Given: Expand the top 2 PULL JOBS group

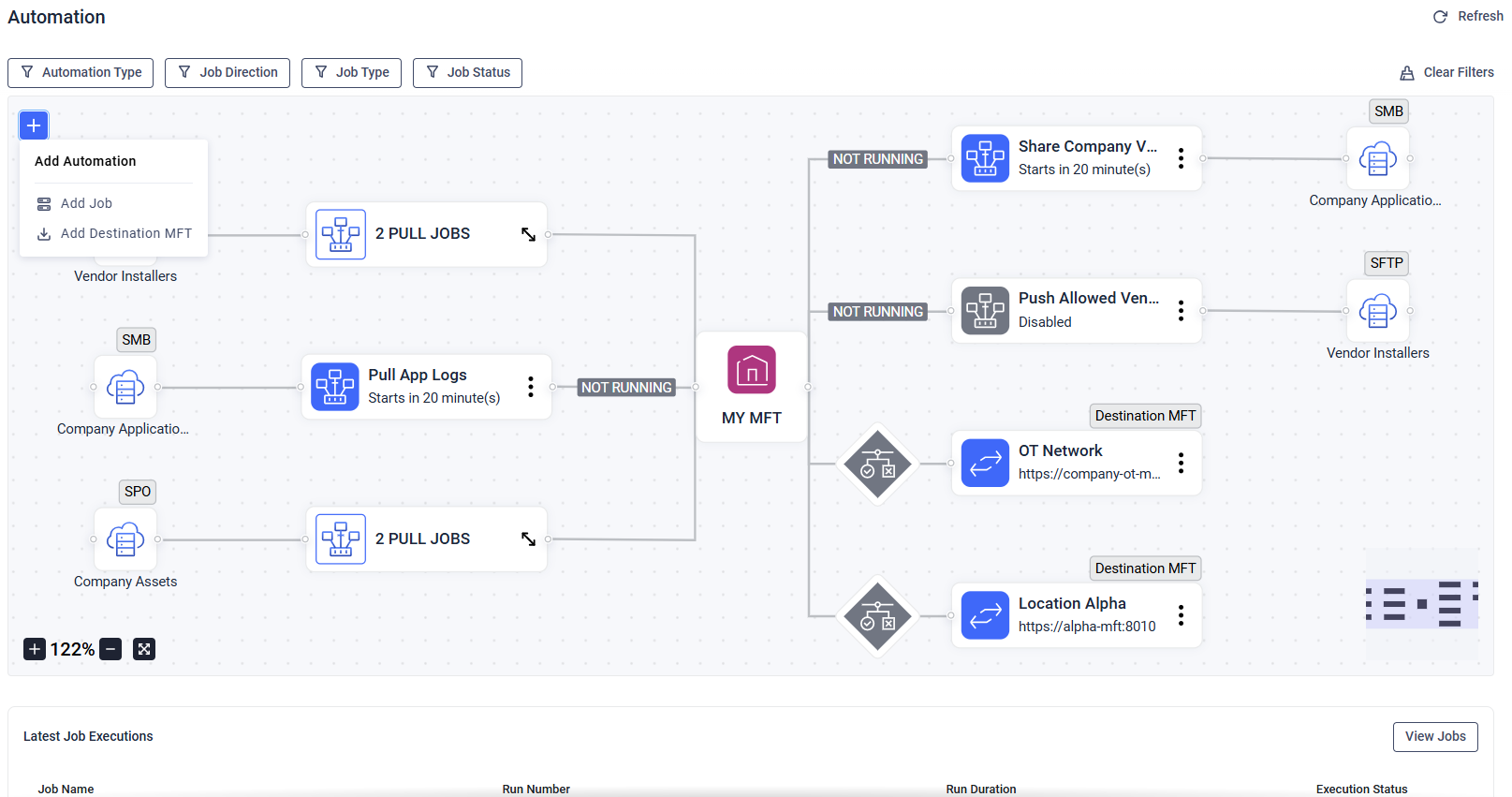Looking at the screenshot, I should [528, 234].
